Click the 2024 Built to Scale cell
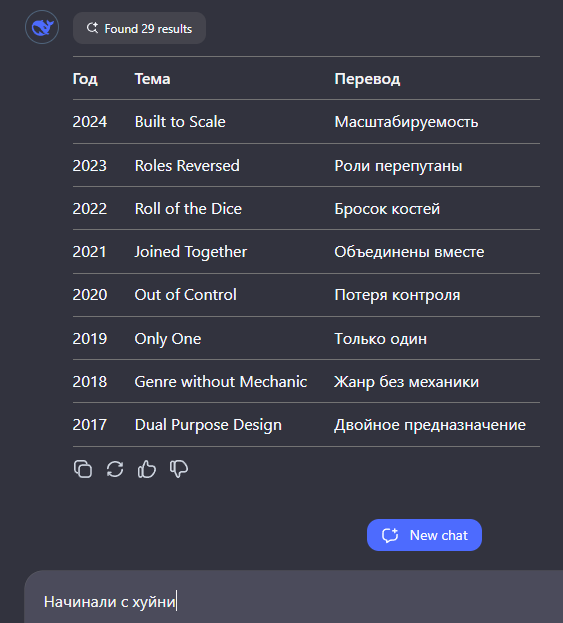The width and height of the screenshot is (563, 623). 180,122
